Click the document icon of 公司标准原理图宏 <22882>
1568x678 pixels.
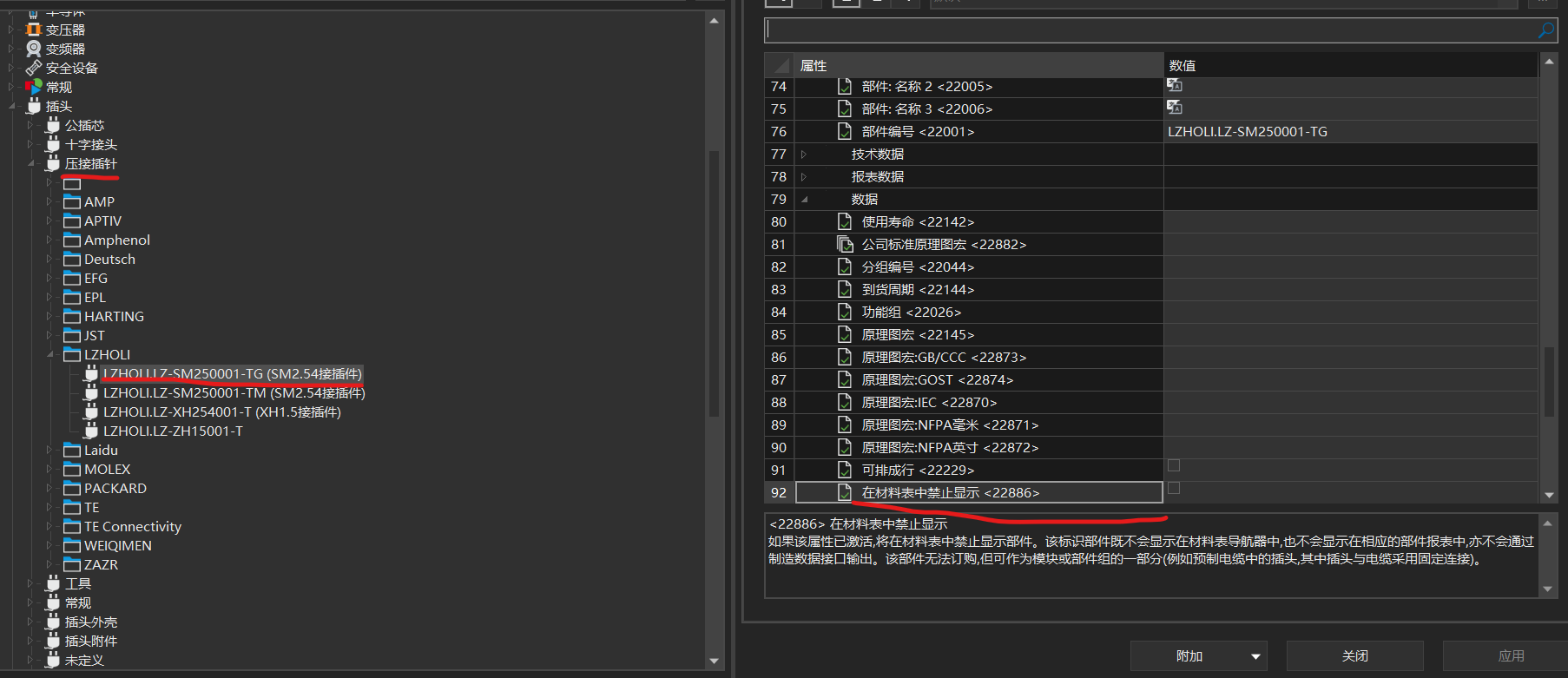[844, 244]
